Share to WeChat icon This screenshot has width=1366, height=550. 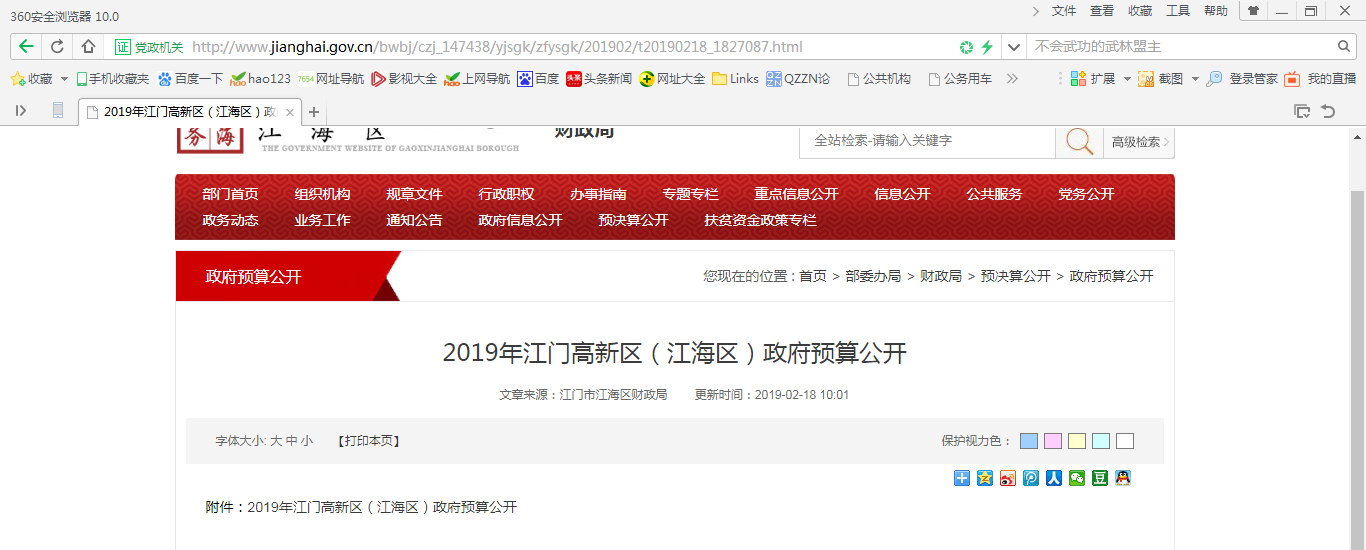[x=1077, y=478]
